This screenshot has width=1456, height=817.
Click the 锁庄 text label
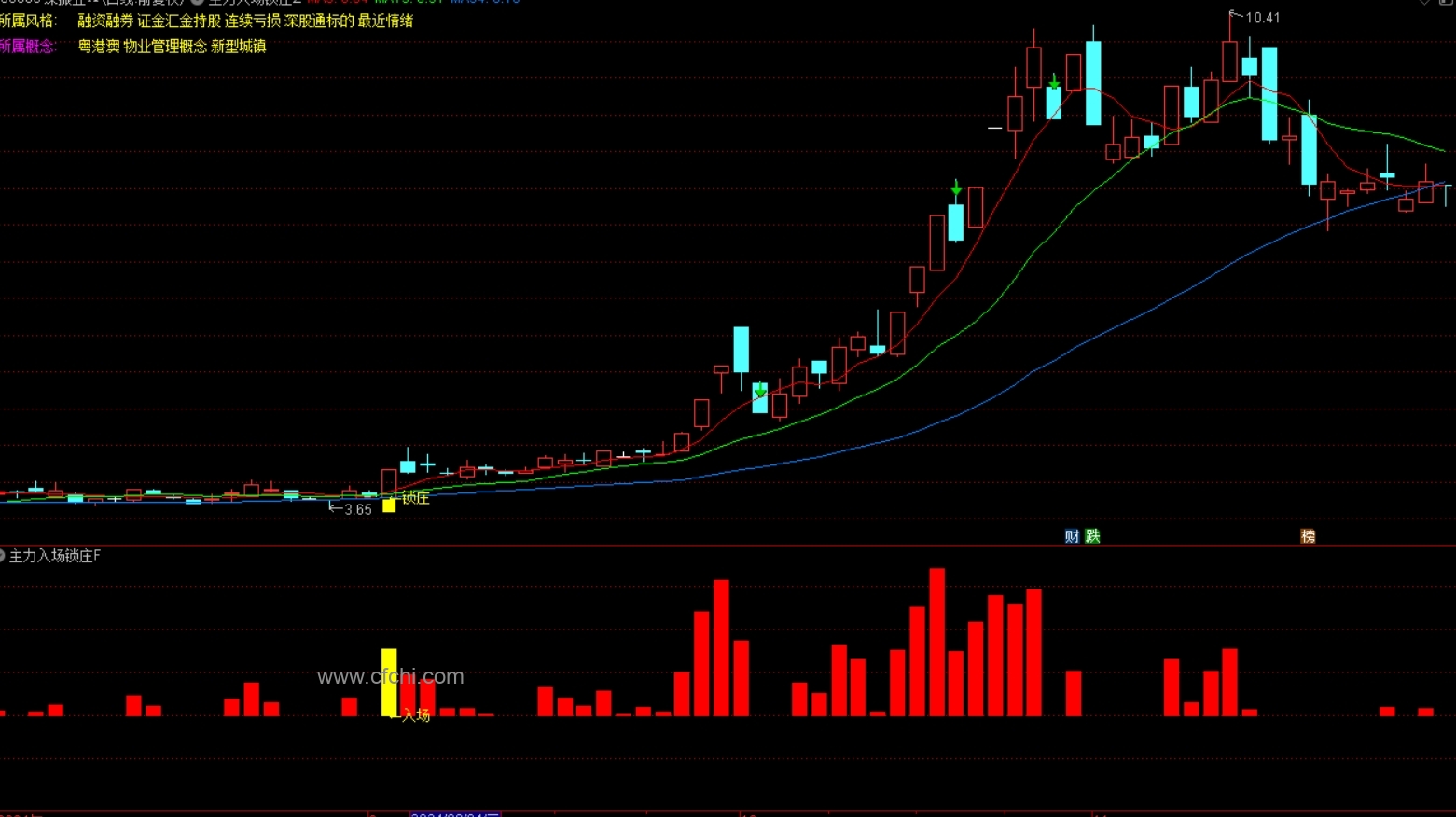(x=416, y=498)
